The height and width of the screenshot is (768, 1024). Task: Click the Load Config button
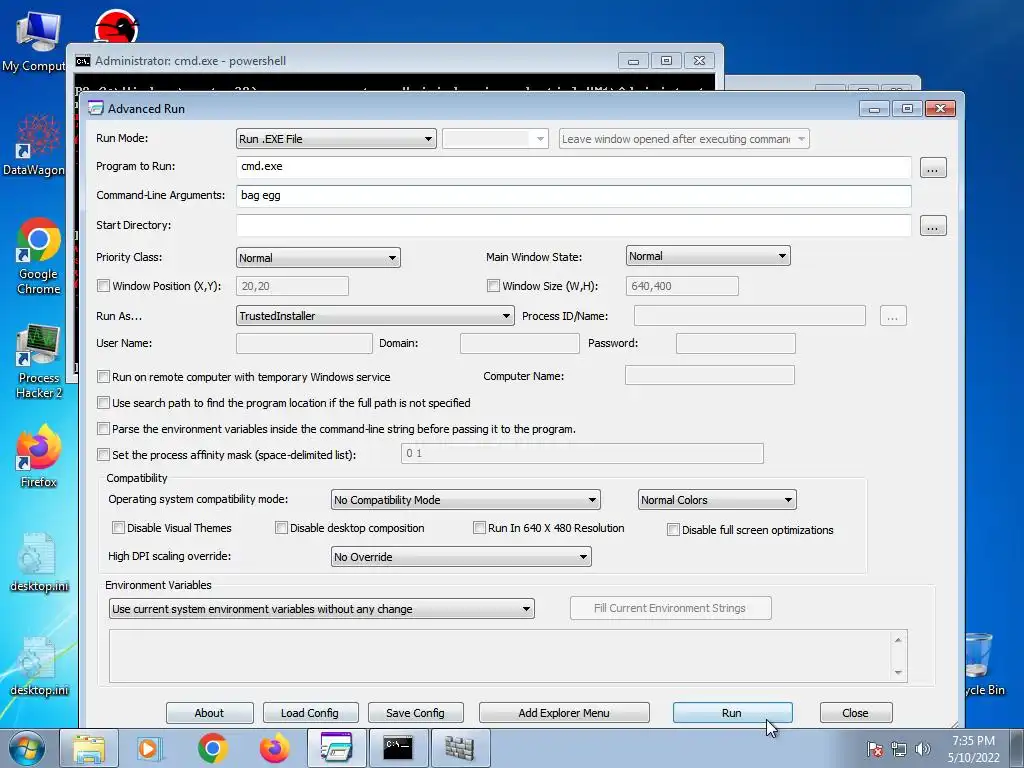point(310,712)
